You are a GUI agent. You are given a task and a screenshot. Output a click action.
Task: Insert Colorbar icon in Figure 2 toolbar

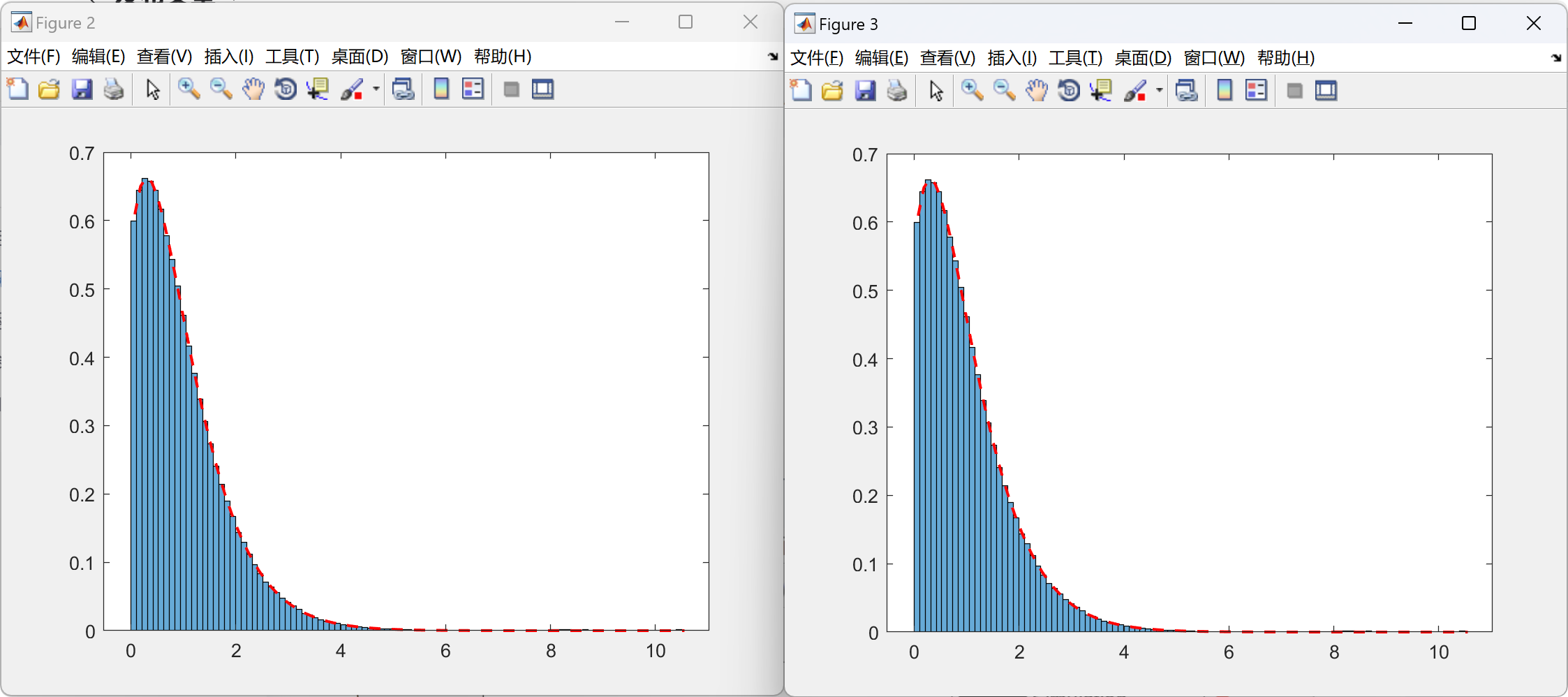(x=441, y=89)
